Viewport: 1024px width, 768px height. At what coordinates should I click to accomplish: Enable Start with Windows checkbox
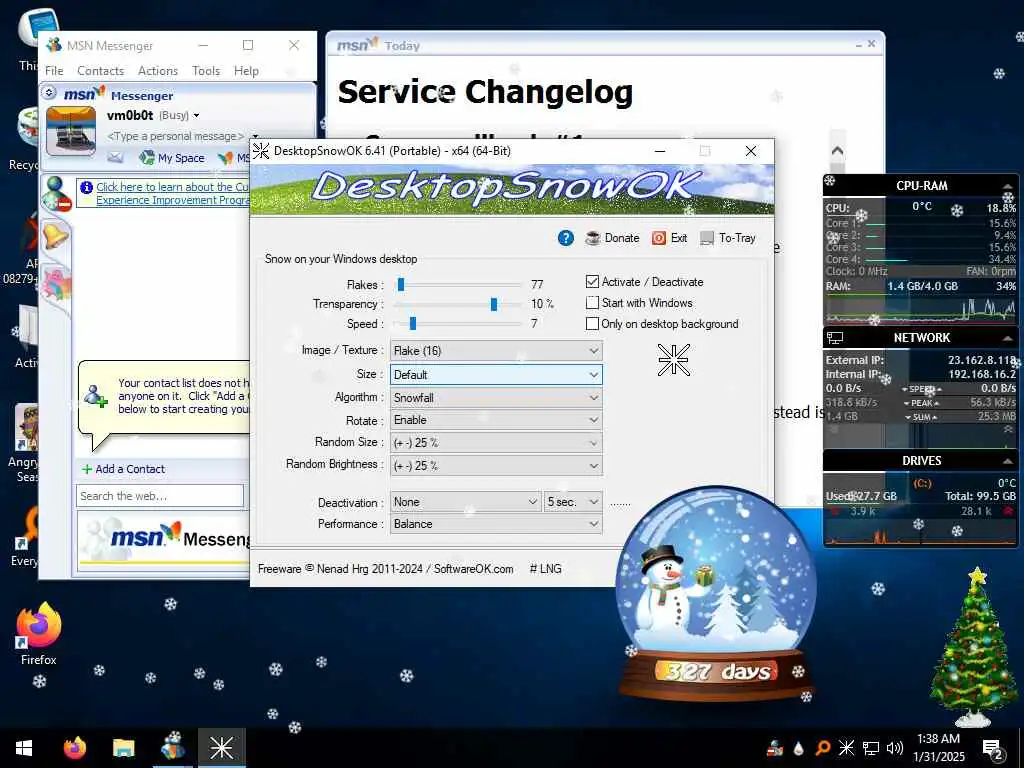point(592,302)
